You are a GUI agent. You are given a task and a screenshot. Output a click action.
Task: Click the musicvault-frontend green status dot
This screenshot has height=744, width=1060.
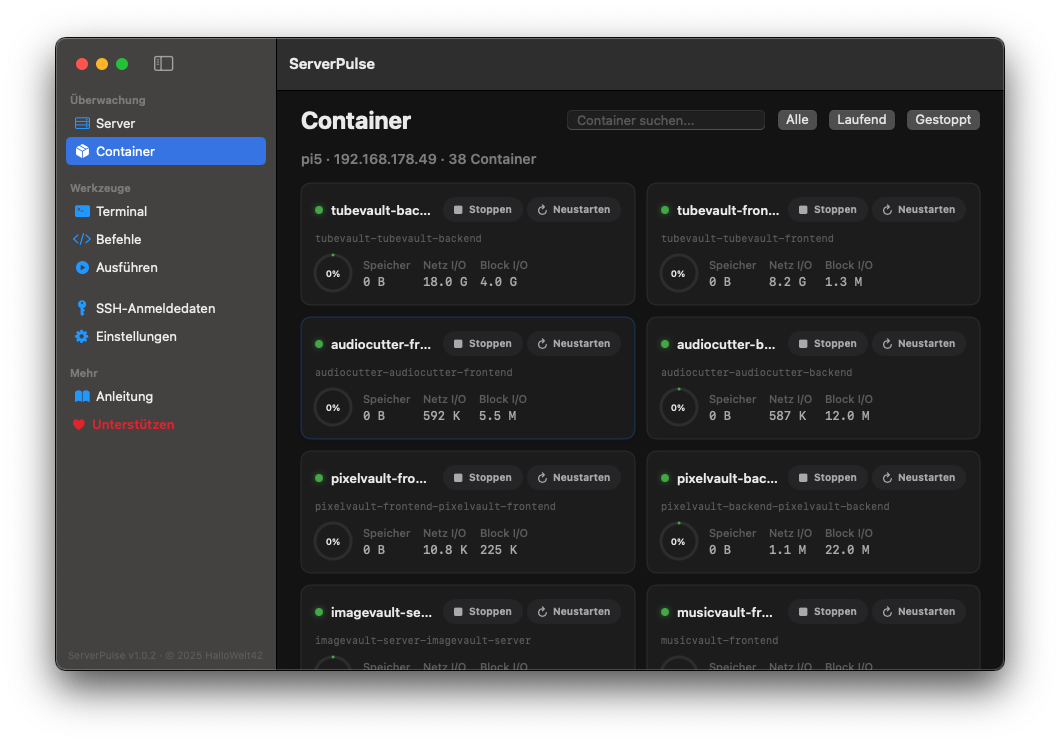click(665, 612)
